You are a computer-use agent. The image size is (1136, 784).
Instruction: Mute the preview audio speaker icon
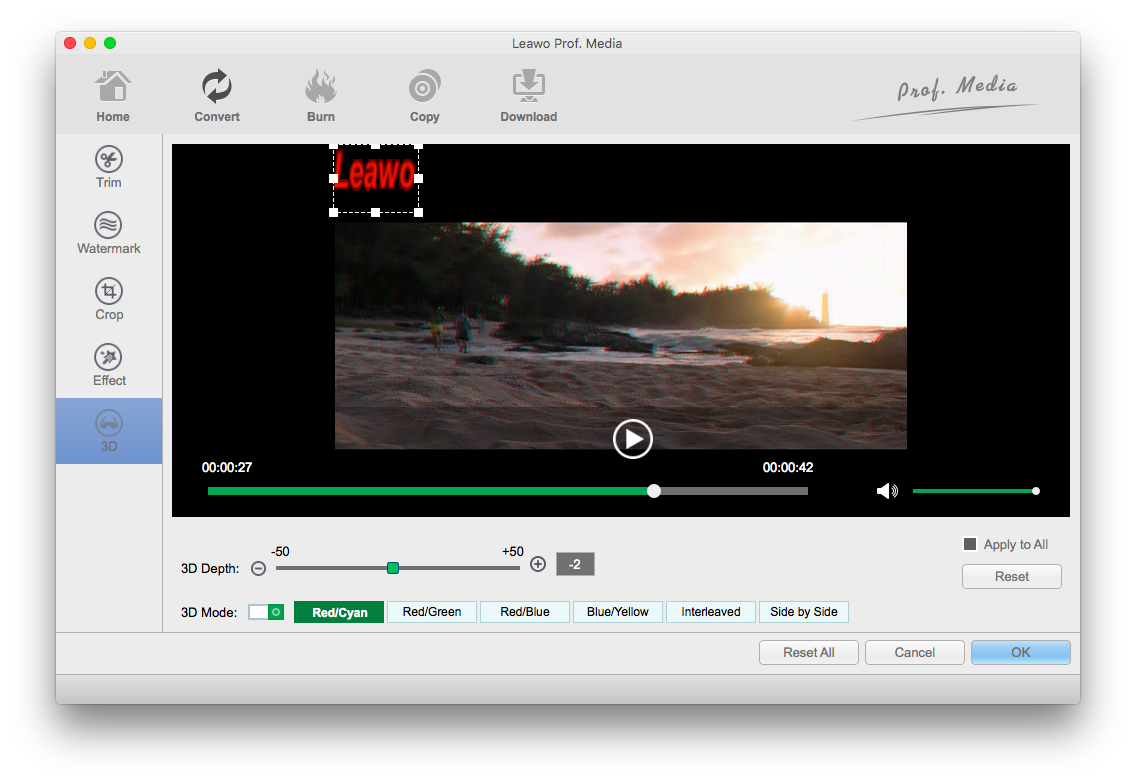pos(887,491)
